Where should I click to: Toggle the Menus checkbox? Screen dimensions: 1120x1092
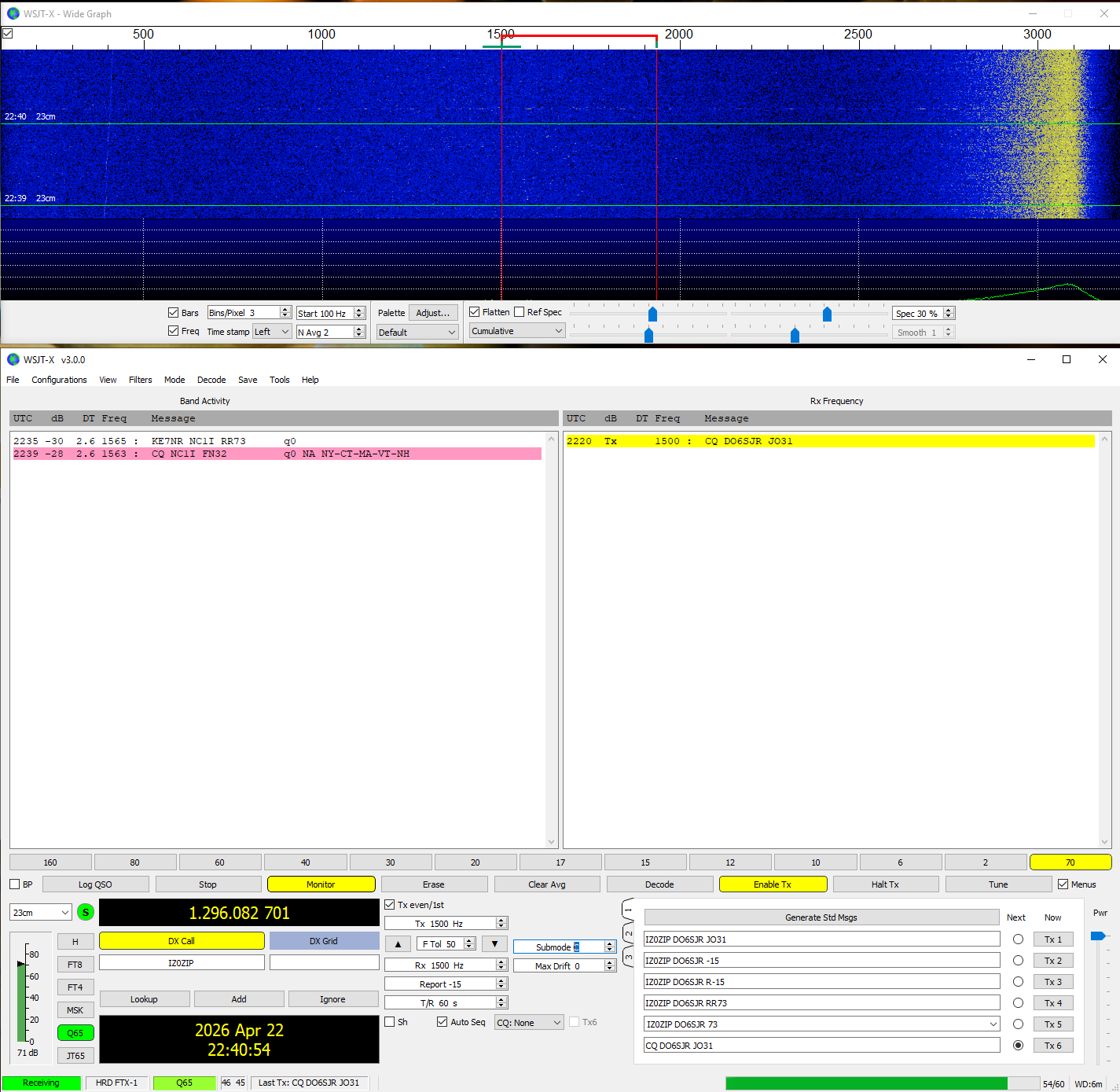click(1063, 884)
